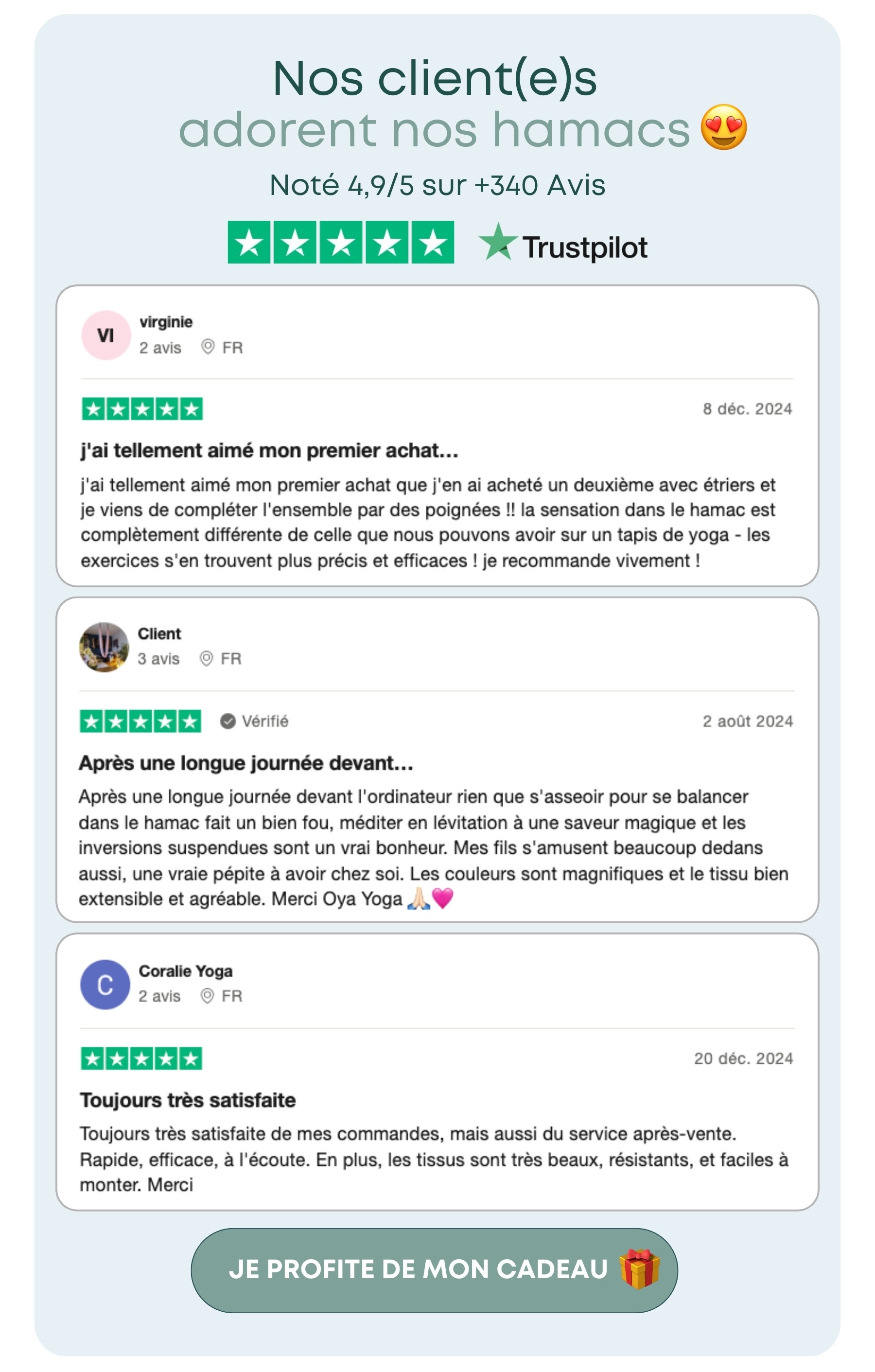Click the location pin in Client's review

click(206, 658)
